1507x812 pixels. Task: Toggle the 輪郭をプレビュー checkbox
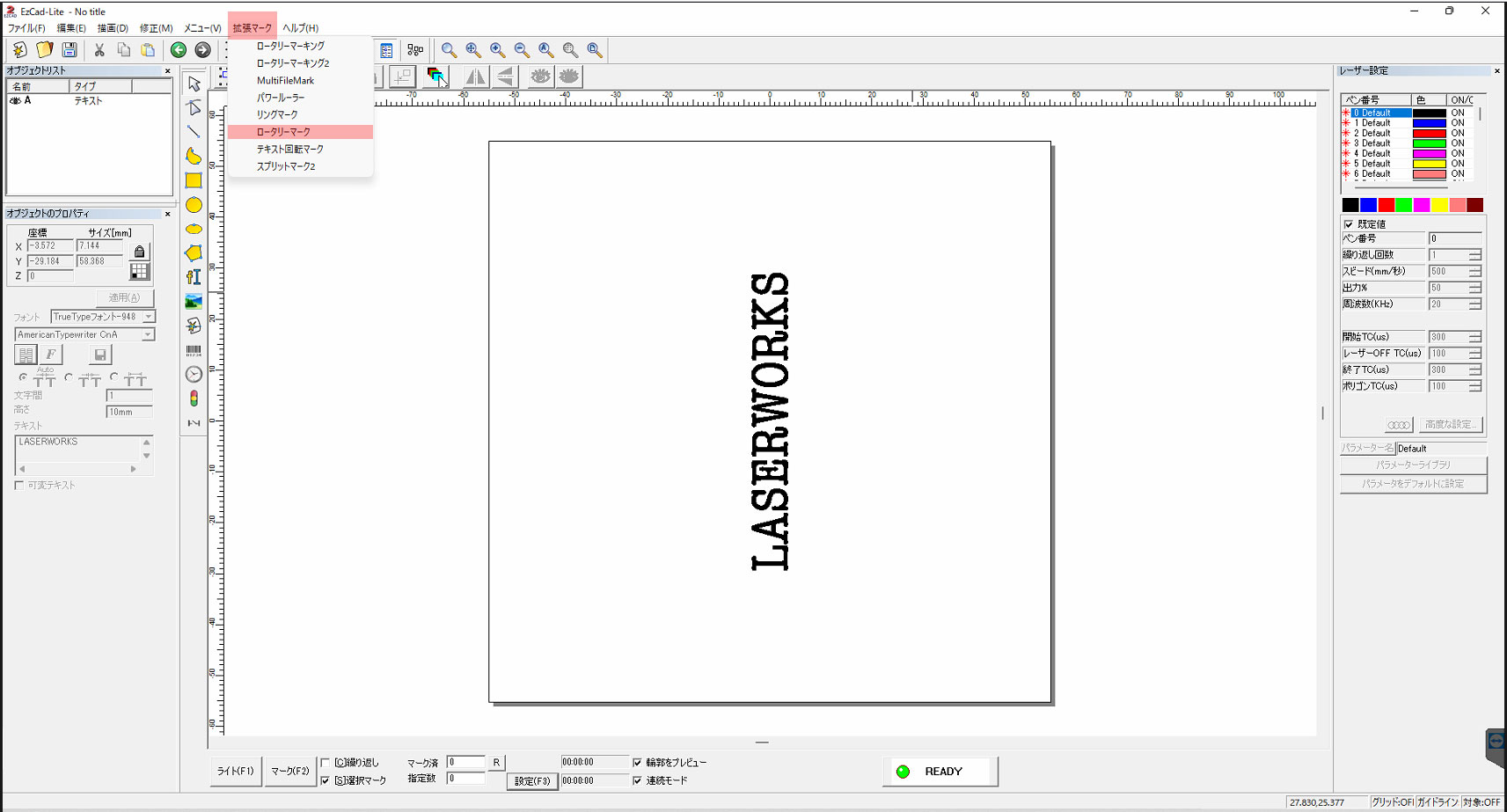[637, 763]
